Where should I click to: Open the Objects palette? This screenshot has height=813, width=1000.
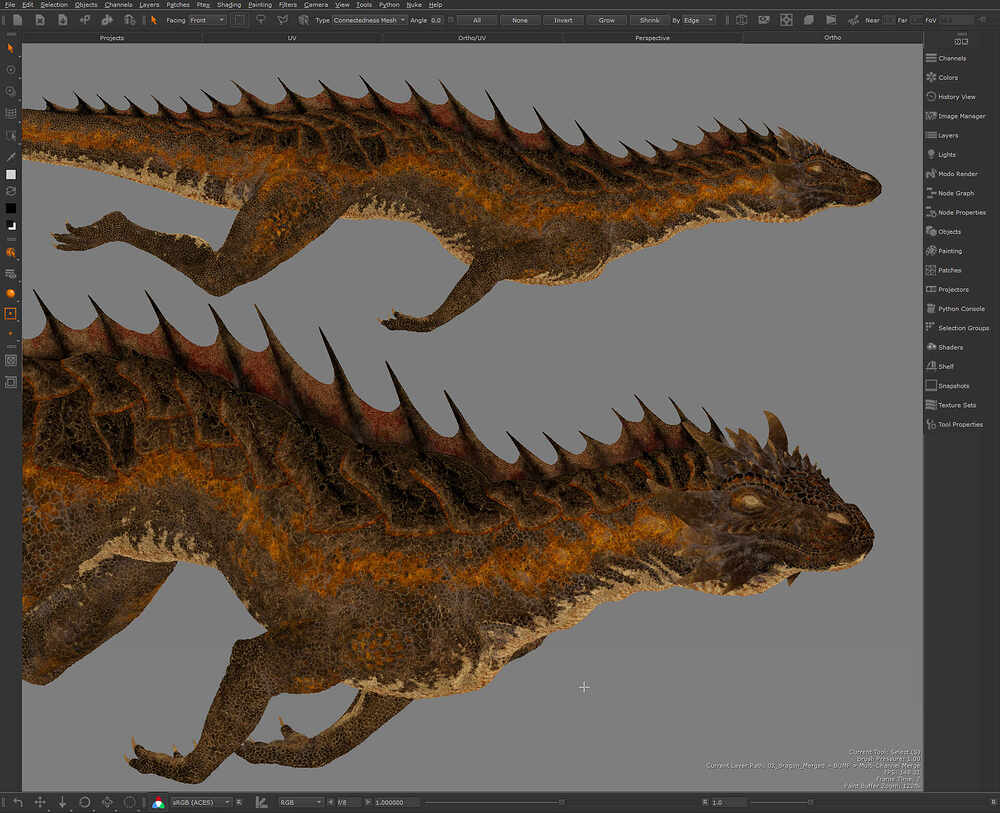point(943,231)
